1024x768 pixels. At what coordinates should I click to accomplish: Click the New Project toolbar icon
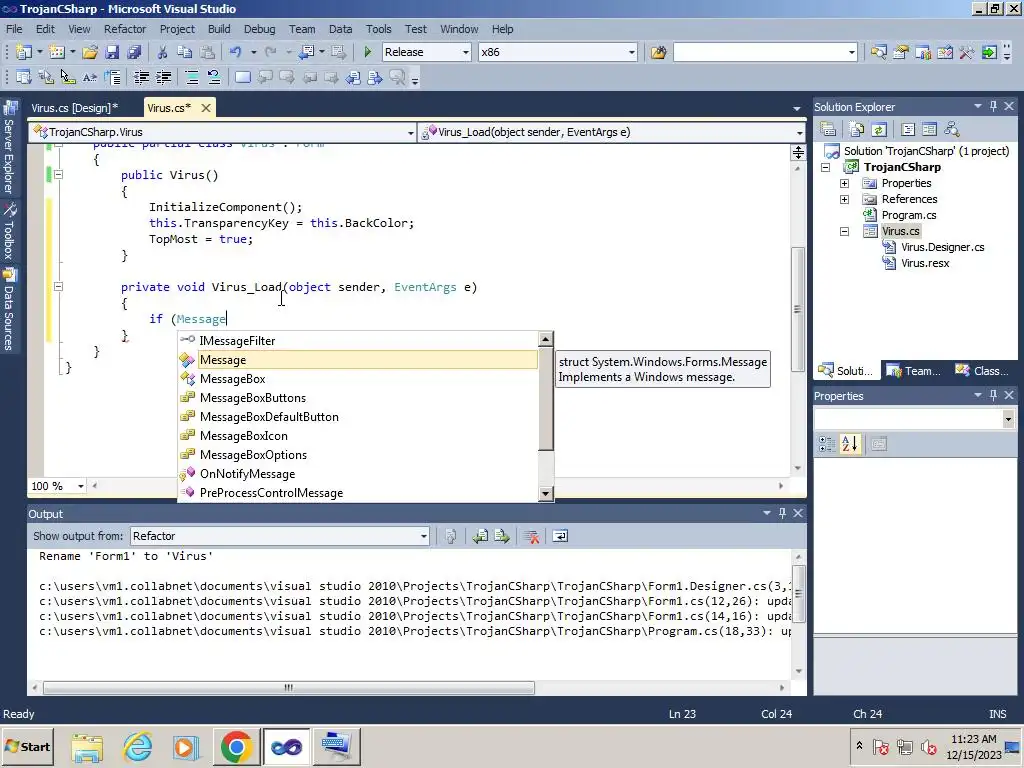(24, 52)
